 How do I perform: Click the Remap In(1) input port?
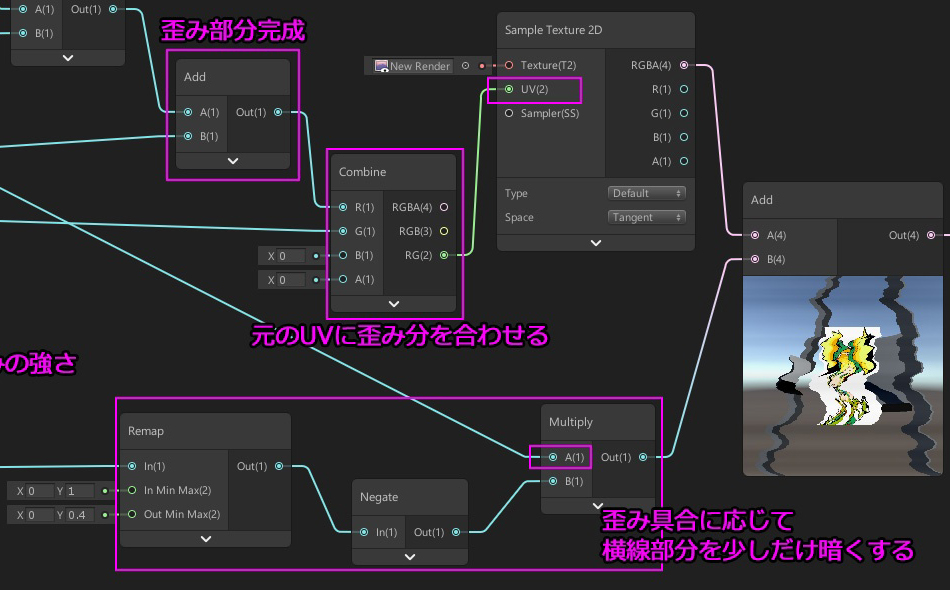(x=132, y=466)
